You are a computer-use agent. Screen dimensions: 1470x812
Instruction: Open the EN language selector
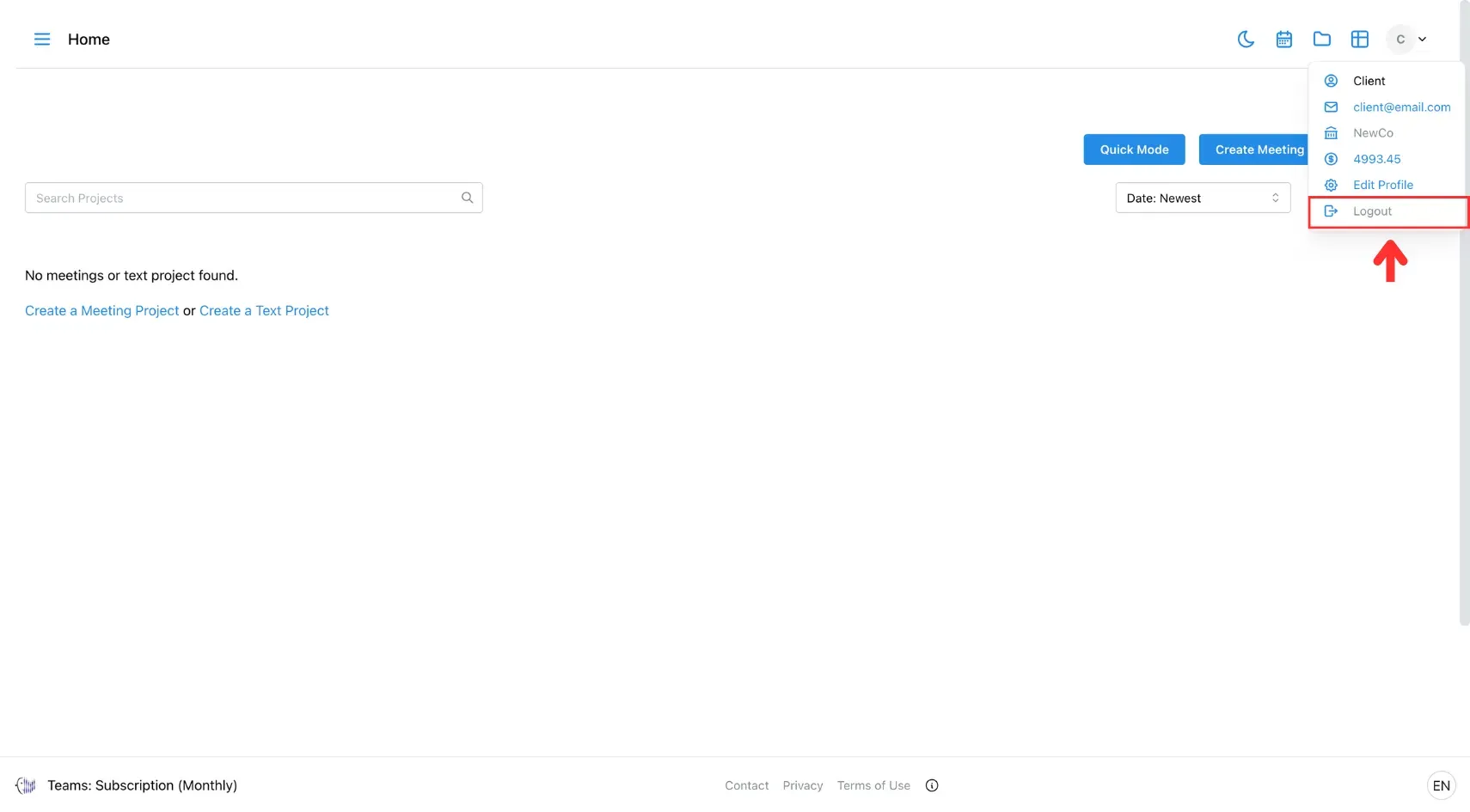pos(1442,785)
